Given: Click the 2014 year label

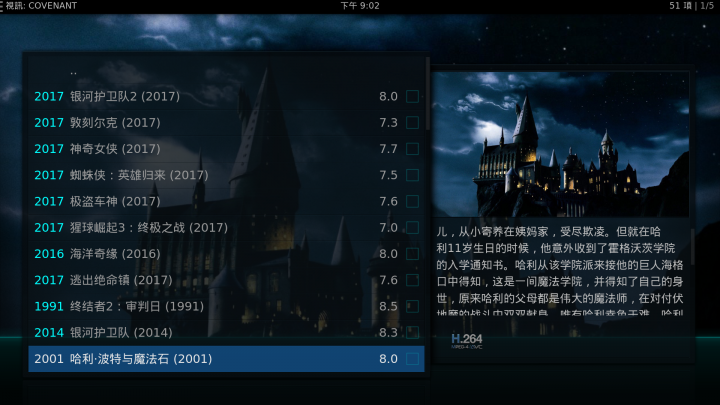Looking at the screenshot, I should pyautogui.click(x=49, y=332).
